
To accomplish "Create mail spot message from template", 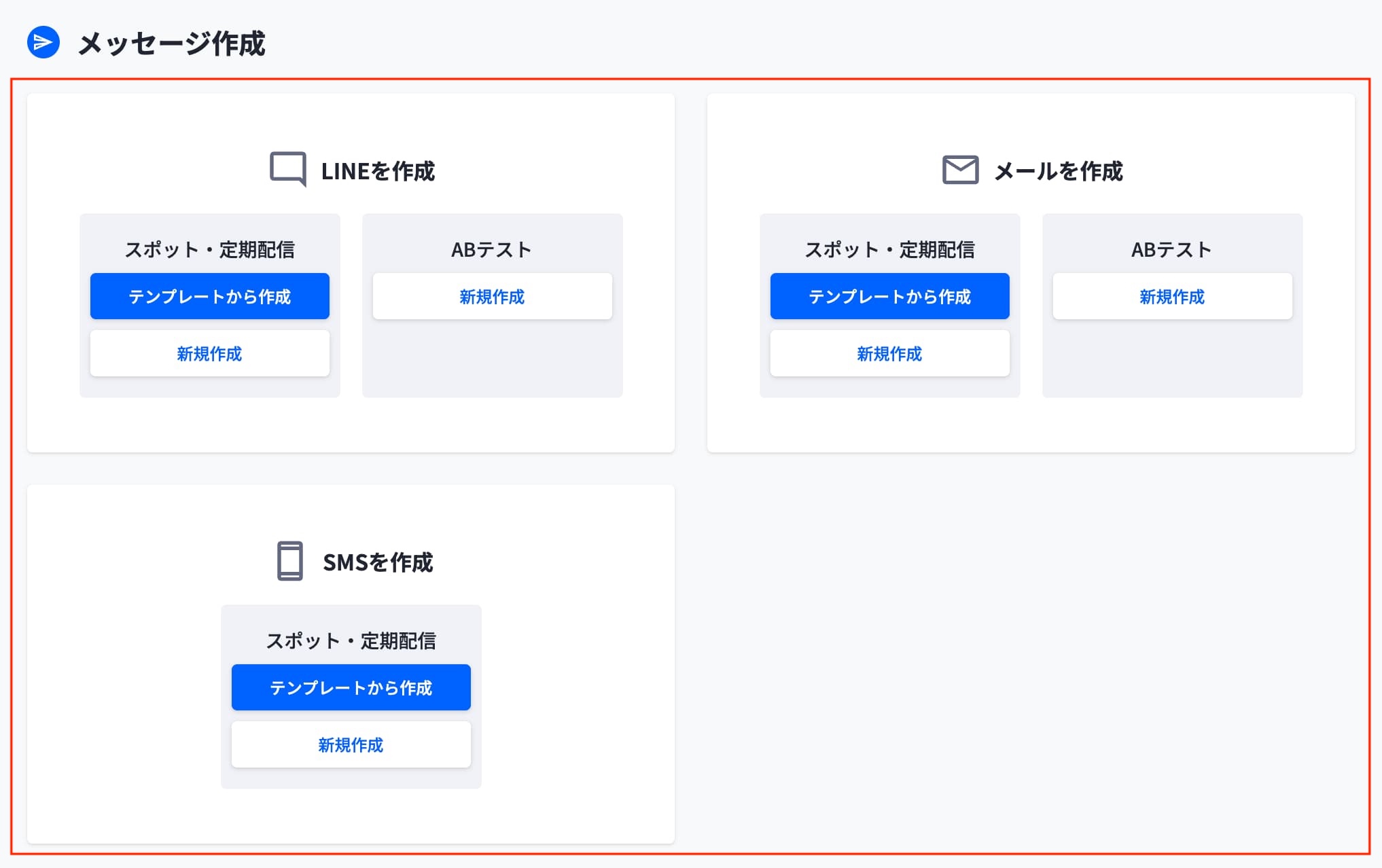I will click(x=889, y=297).
